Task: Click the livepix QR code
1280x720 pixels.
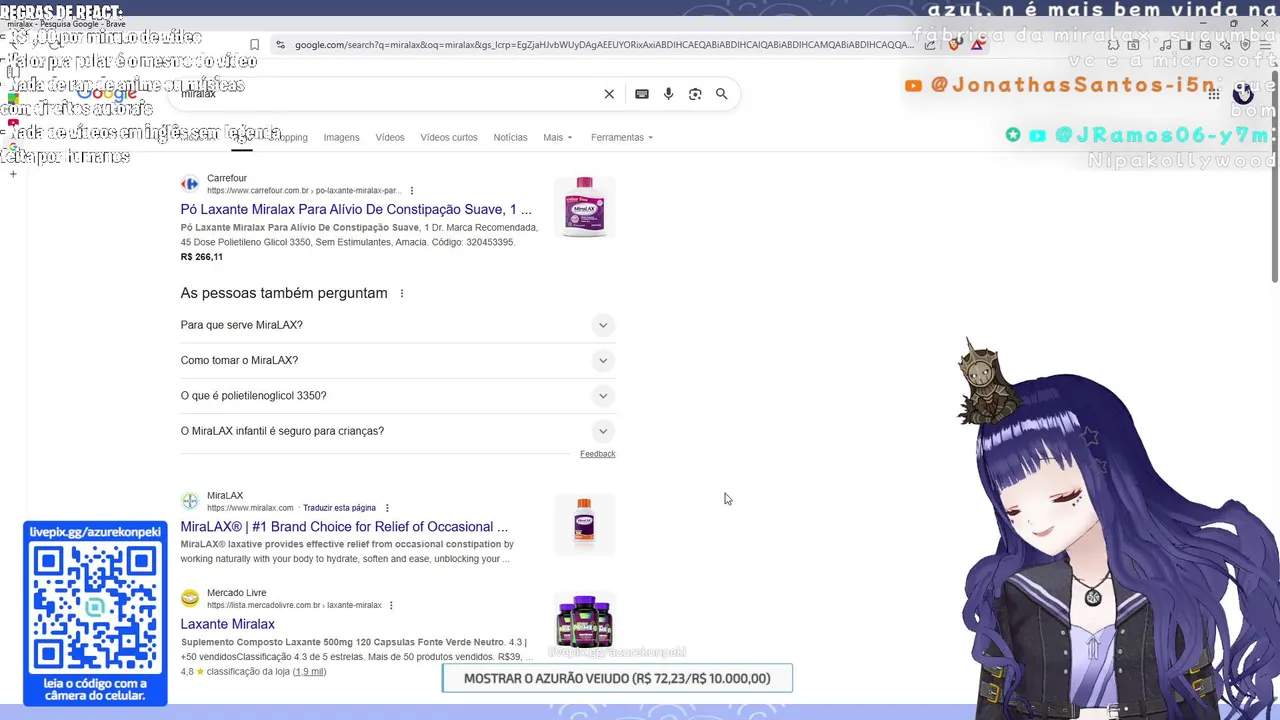Action: (x=95, y=609)
